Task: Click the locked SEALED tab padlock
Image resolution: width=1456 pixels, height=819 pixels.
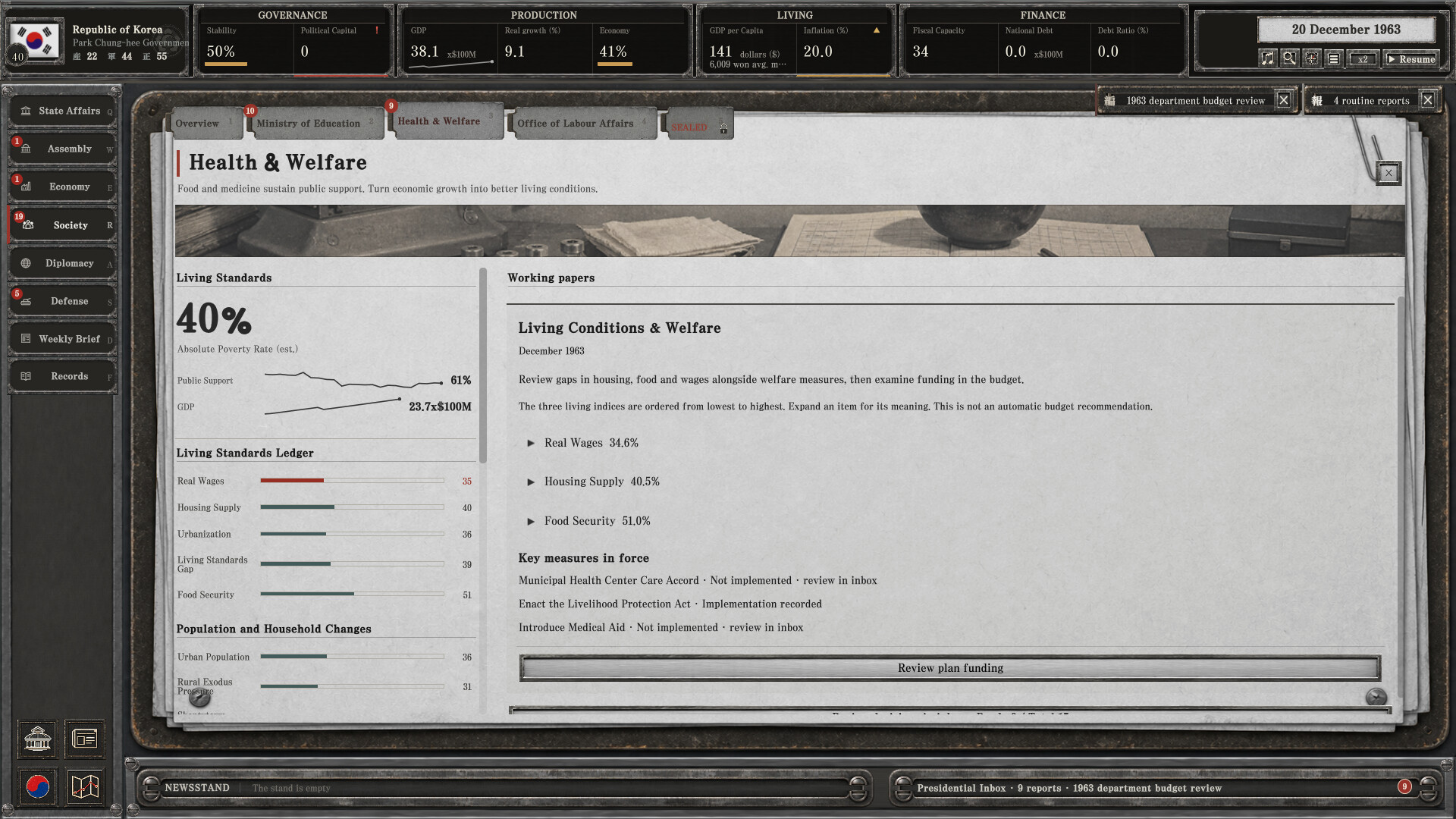Action: (x=723, y=129)
